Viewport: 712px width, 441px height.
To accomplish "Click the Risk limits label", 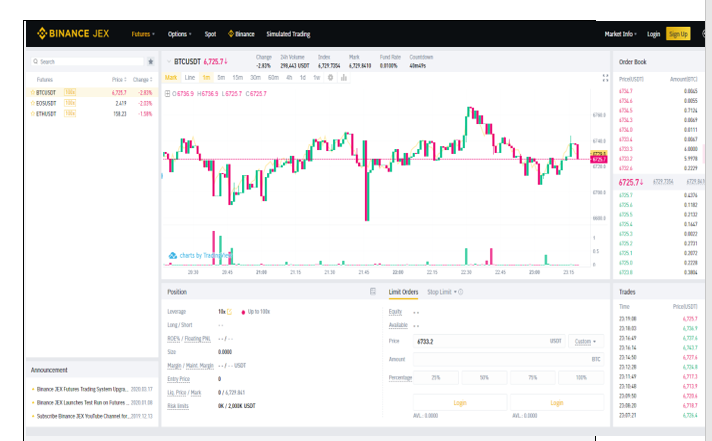I will [x=178, y=406].
